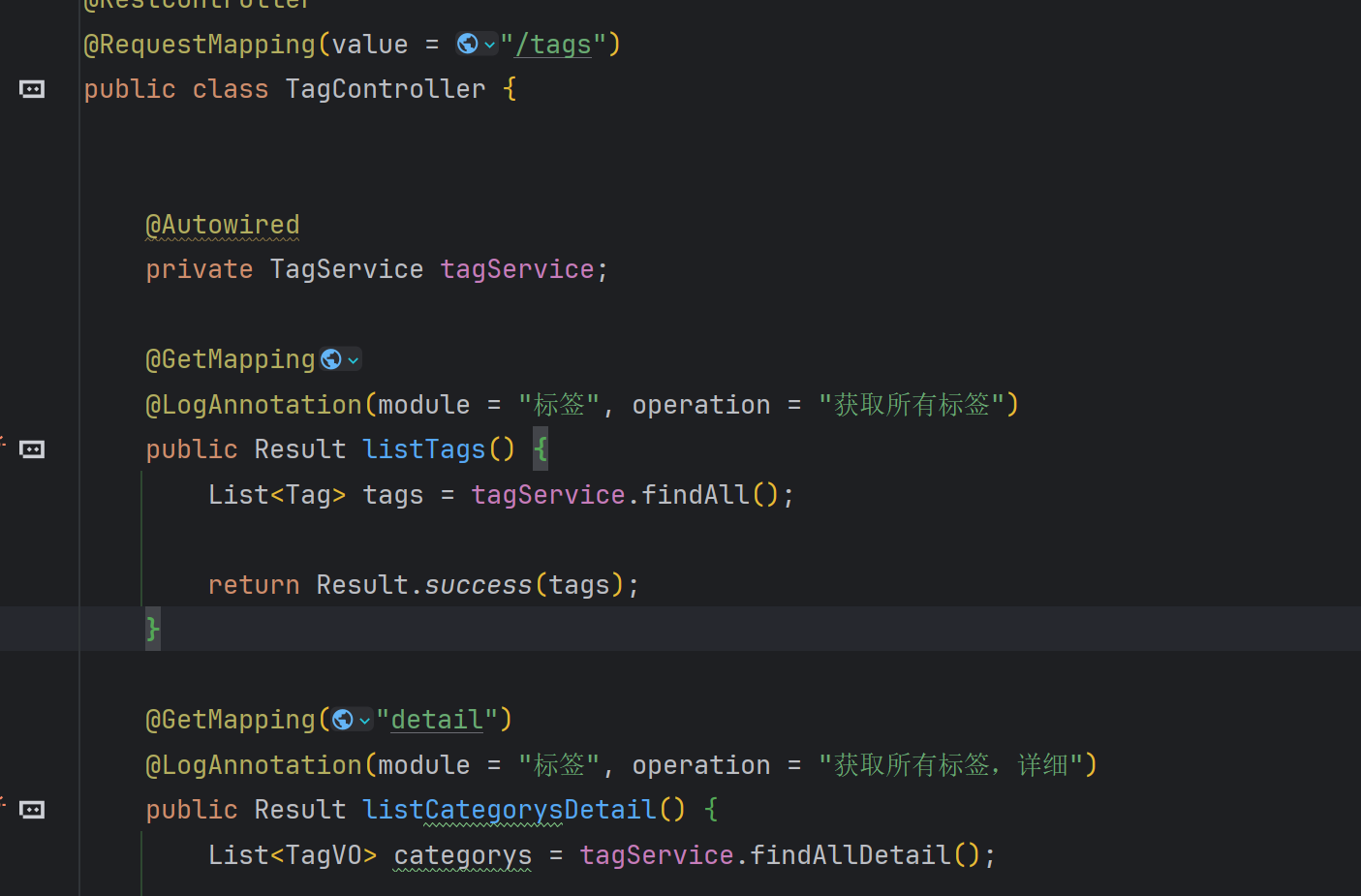
Task: Click globe icon after first @GetMapping annotation
Action: pos(331,360)
